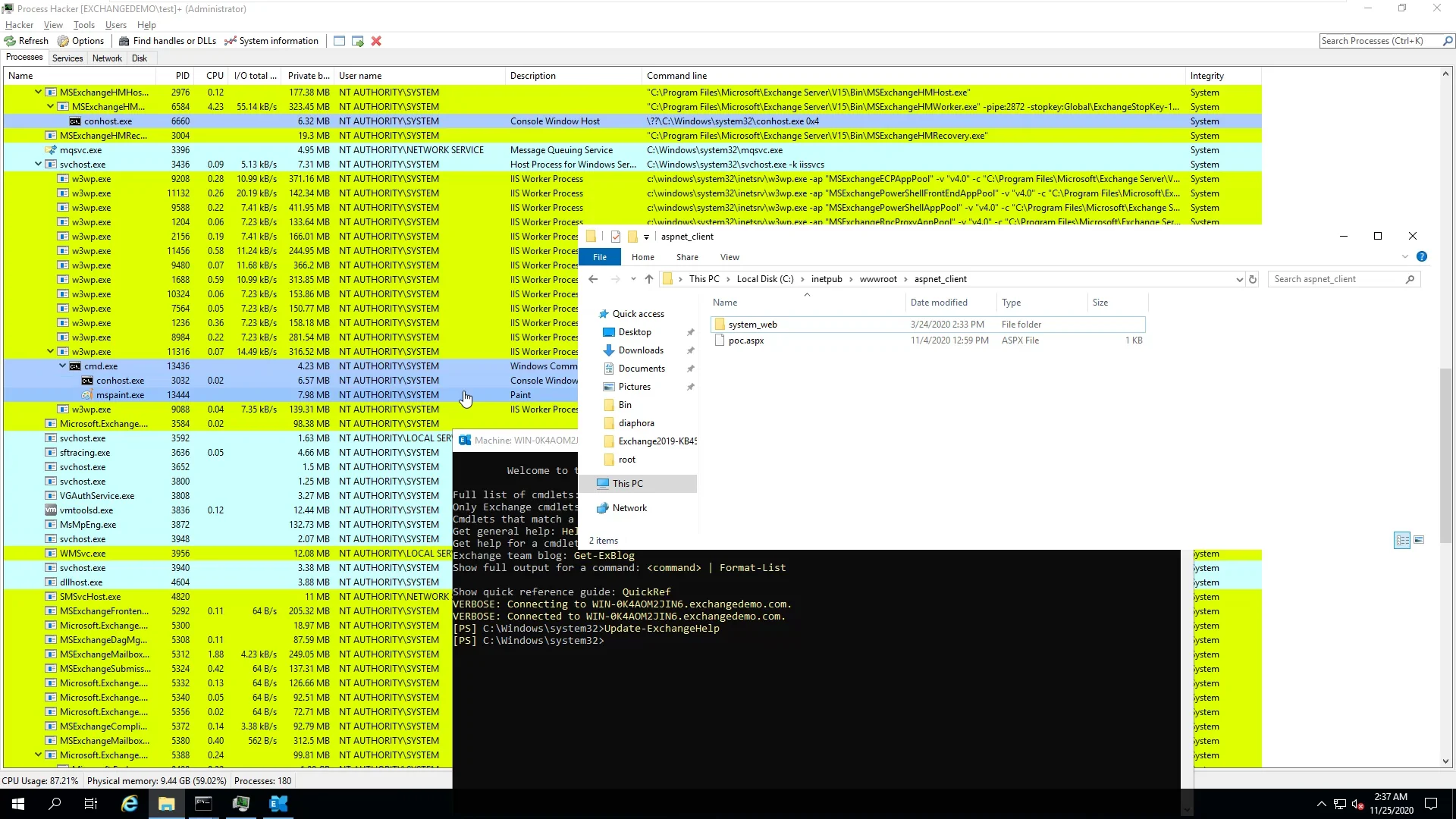Image resolution: width=1456 pixels, height=819 pixels.
Task: Select the poc.aspx file
Action: pyautogui.click(x=746, y=341)
